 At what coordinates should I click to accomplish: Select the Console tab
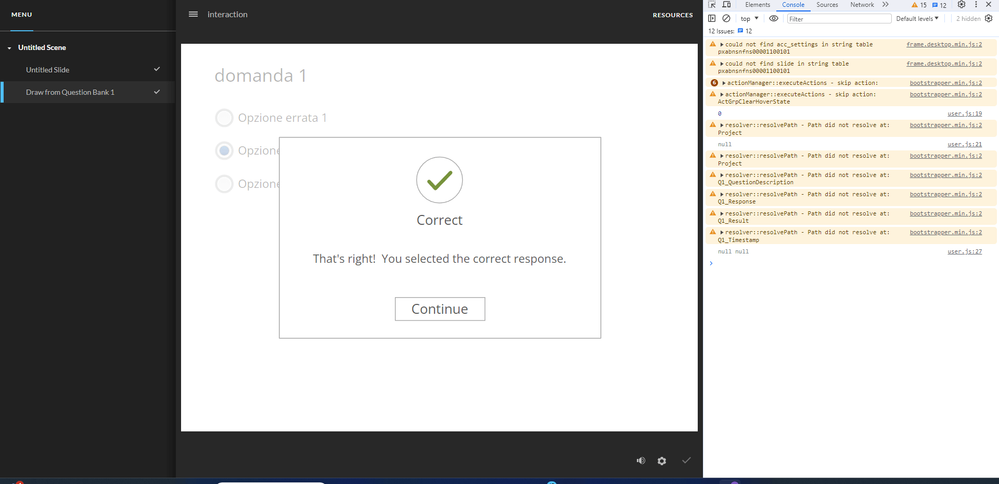(x=793, y=4)
